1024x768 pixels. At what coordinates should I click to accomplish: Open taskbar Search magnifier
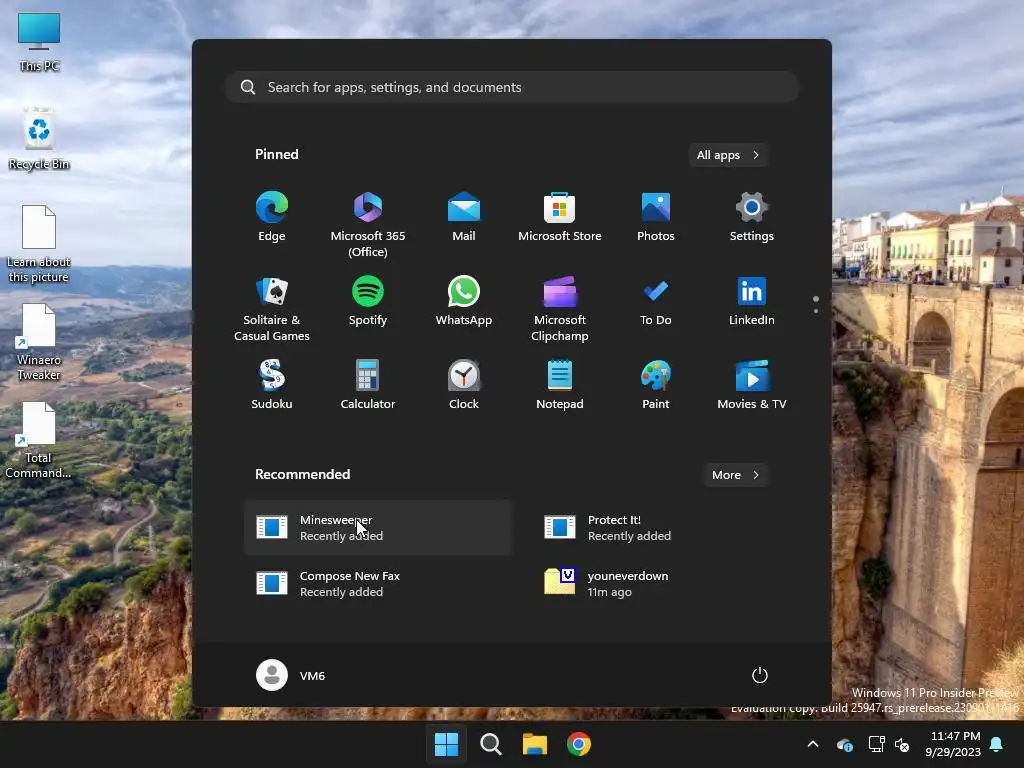(x=490, y=744)
